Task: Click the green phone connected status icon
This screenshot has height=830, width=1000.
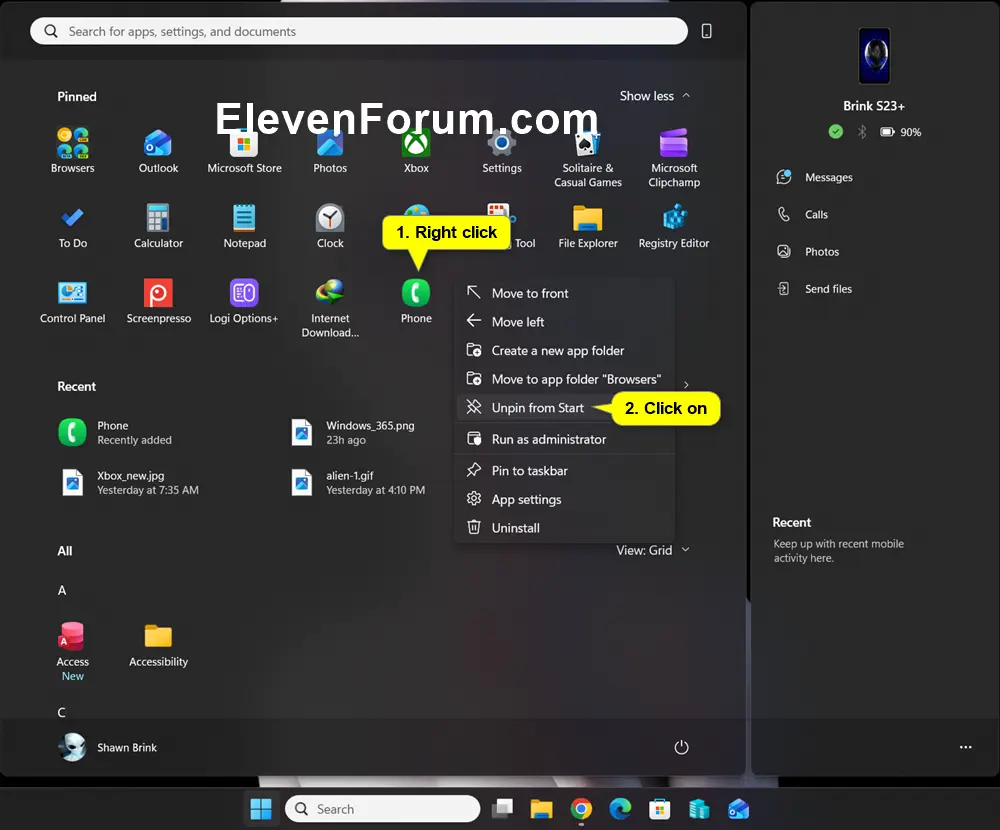Action: coord(835,131)
